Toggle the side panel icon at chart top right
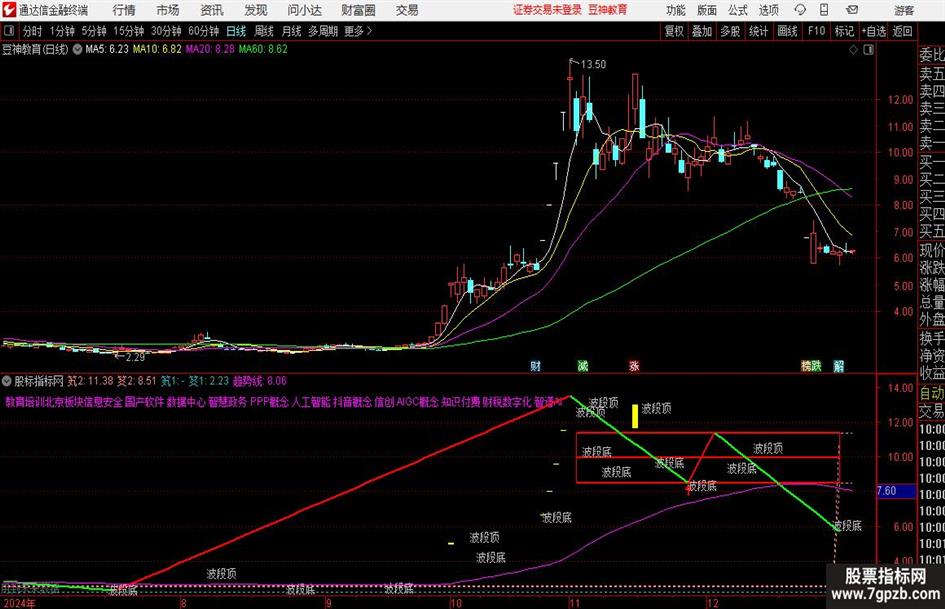945x609 pixels. click(x=868, y=50)
